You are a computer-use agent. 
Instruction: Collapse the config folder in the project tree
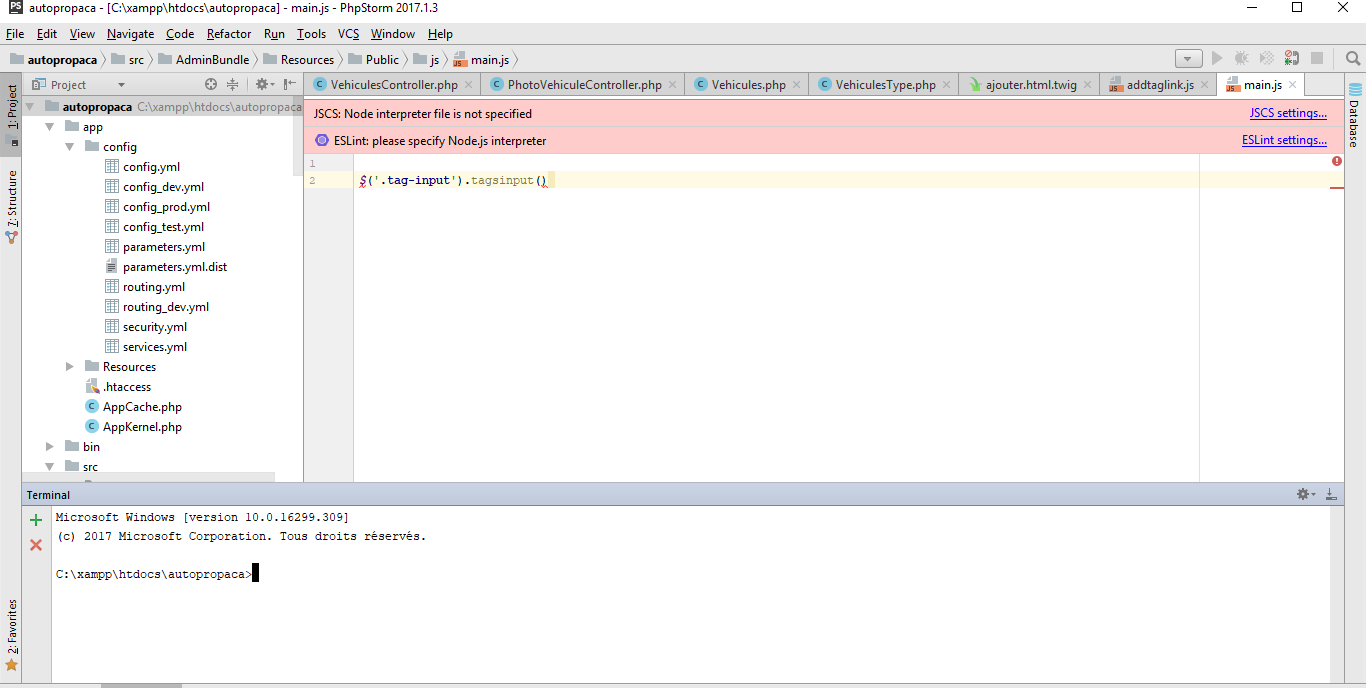click(69, 146)
